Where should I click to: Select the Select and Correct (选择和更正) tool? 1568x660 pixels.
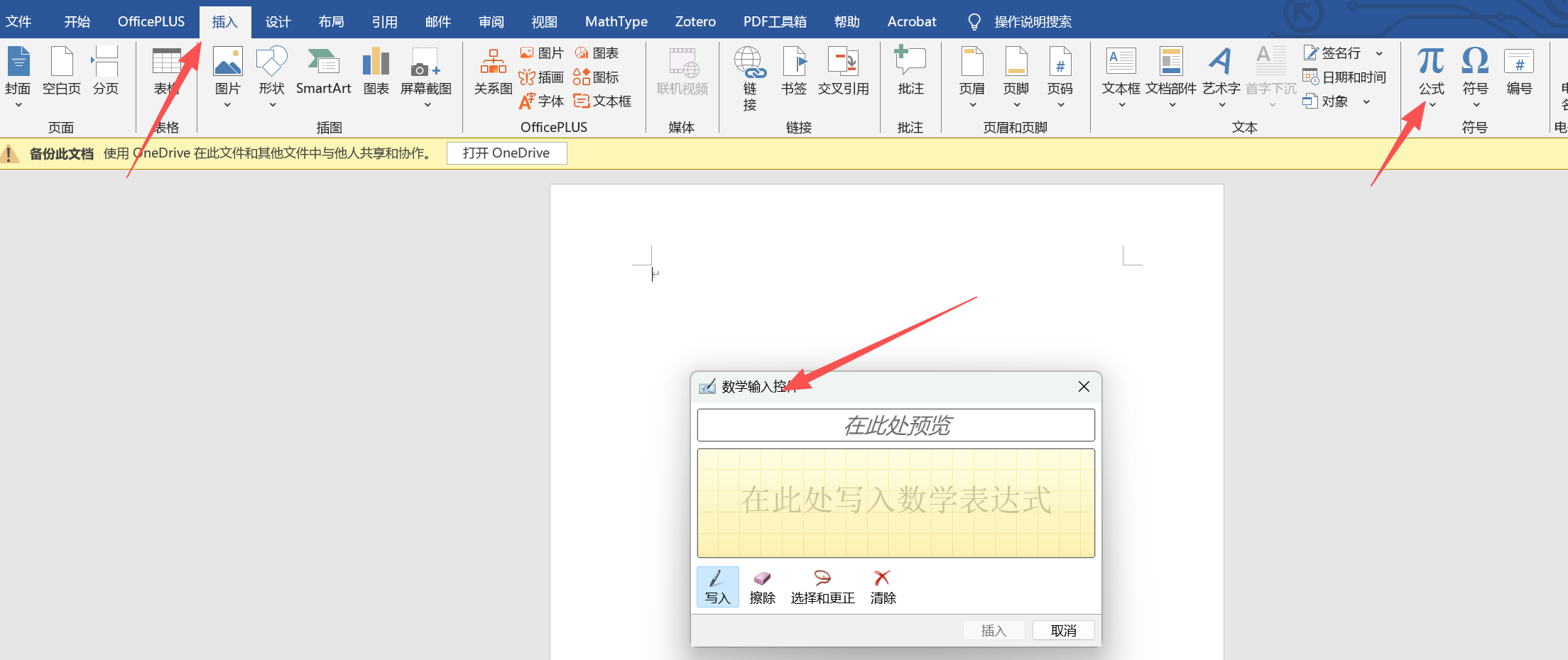(x=822, y=587)
